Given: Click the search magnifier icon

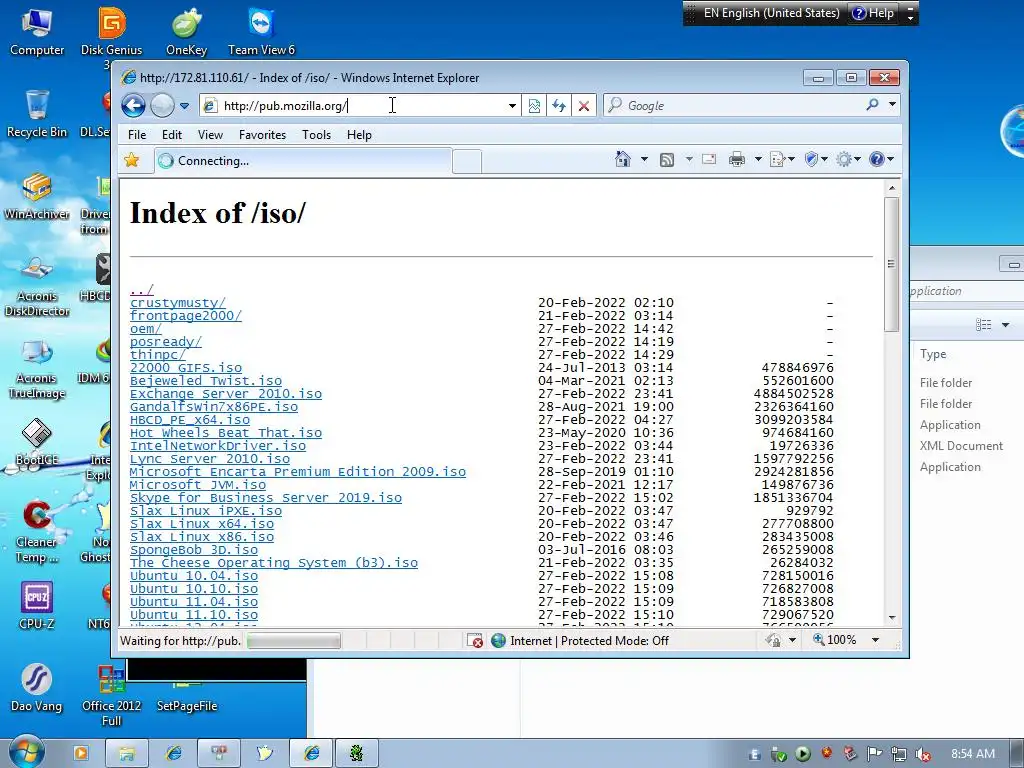Looking at the screenshot, I should (x=872, y=104).
